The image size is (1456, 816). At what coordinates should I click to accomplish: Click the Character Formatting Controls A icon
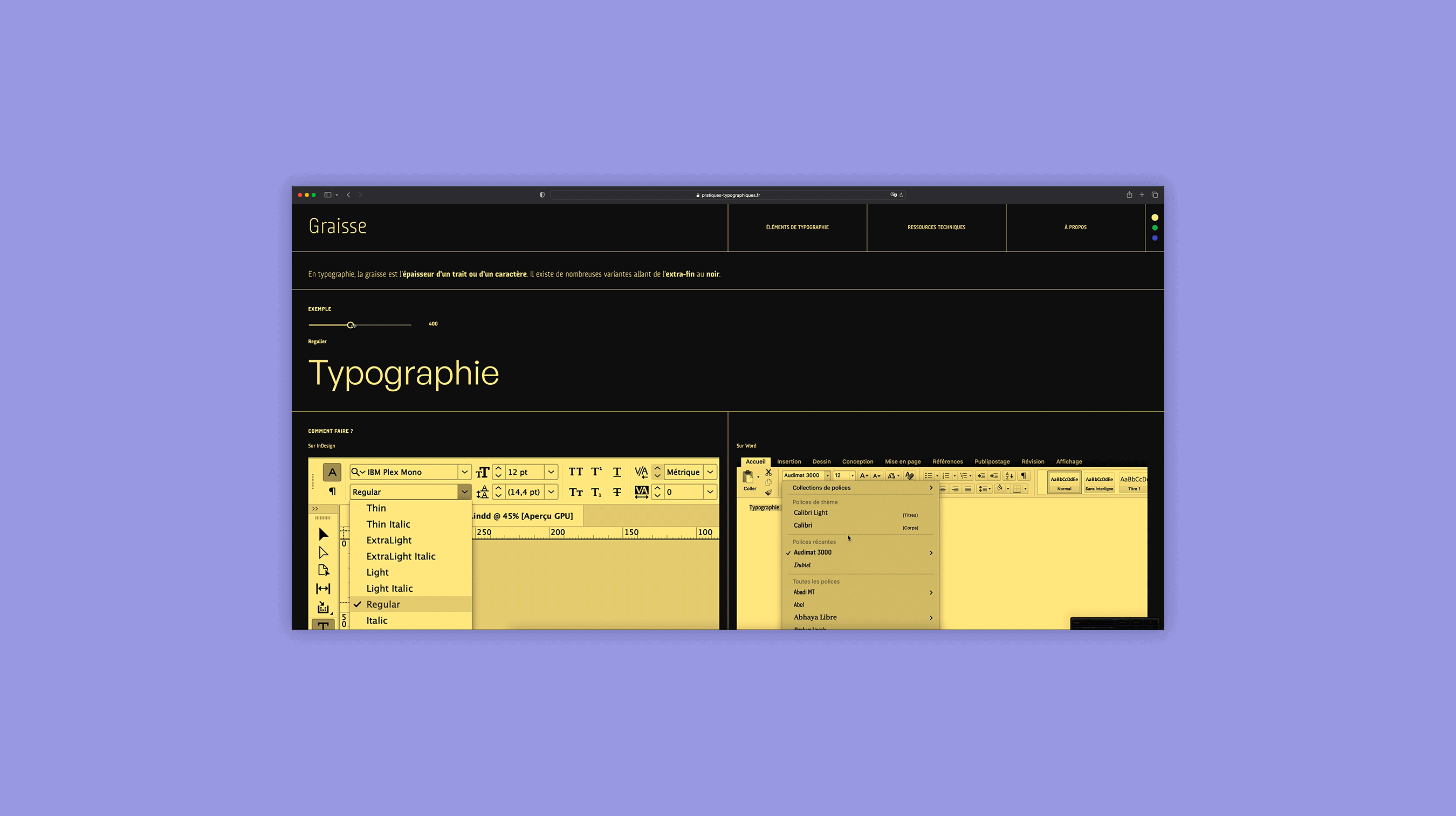point(332,472)
